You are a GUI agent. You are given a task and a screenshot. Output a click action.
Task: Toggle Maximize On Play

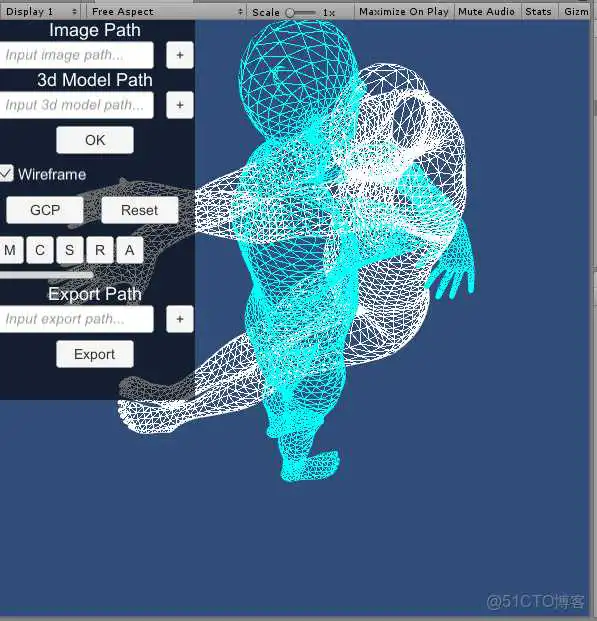point(404,12)
